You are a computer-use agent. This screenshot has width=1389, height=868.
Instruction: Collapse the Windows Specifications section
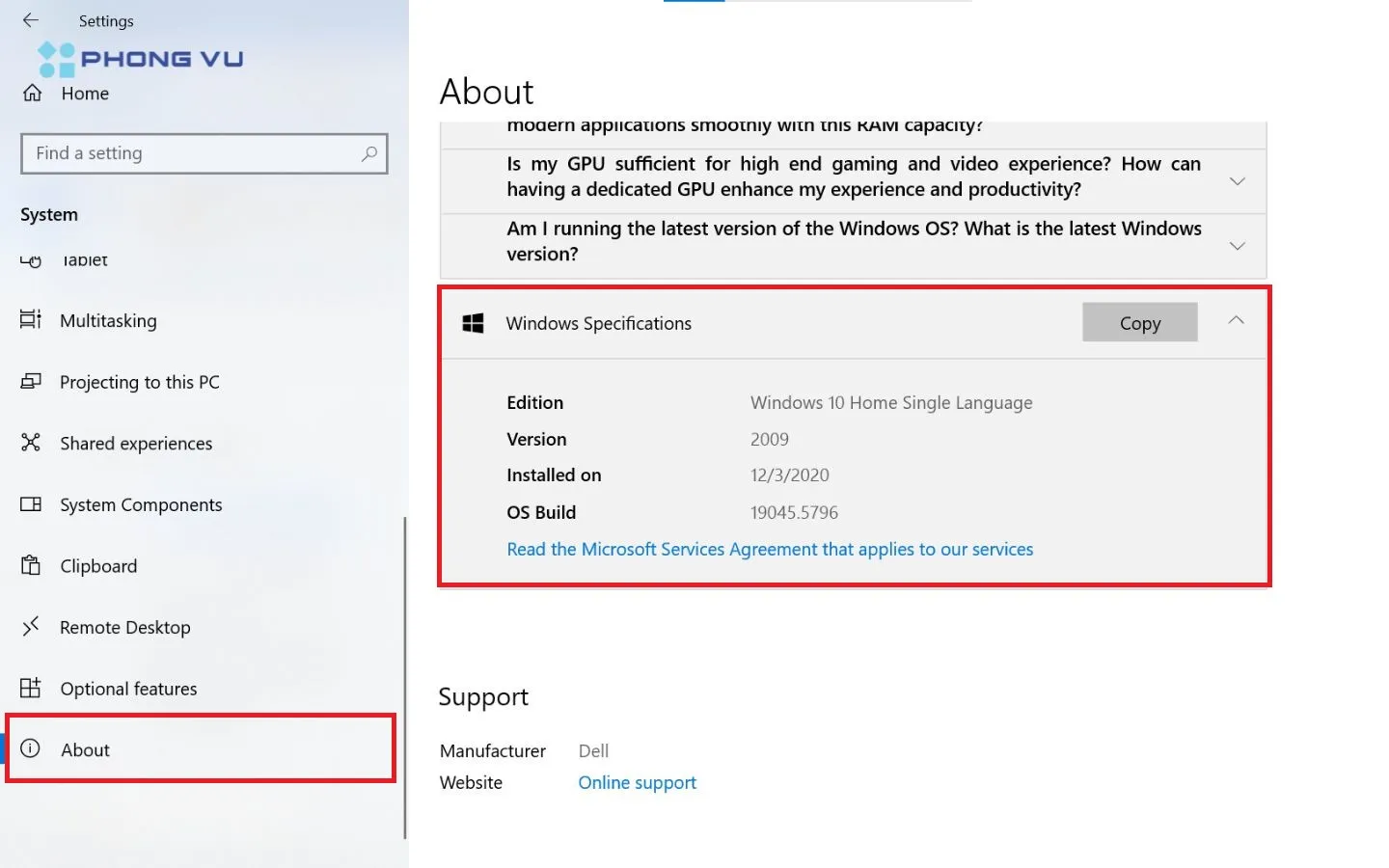[x=1236, y=319]
